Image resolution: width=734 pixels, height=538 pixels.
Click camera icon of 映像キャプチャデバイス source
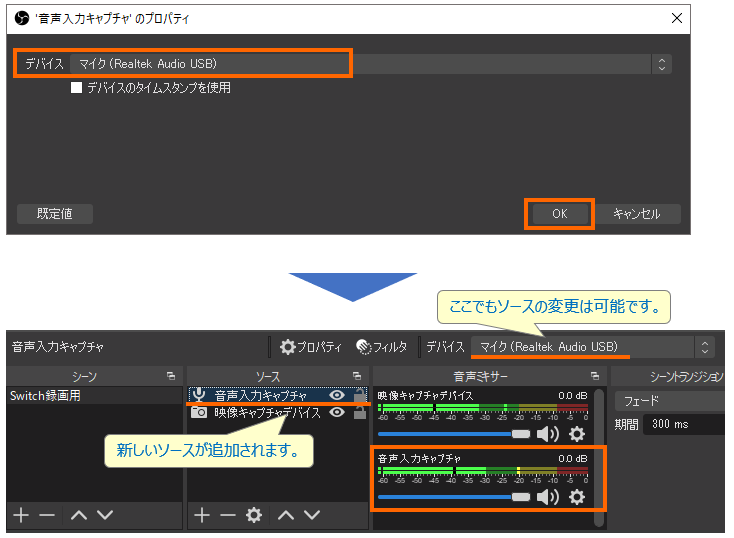(199, 413)
